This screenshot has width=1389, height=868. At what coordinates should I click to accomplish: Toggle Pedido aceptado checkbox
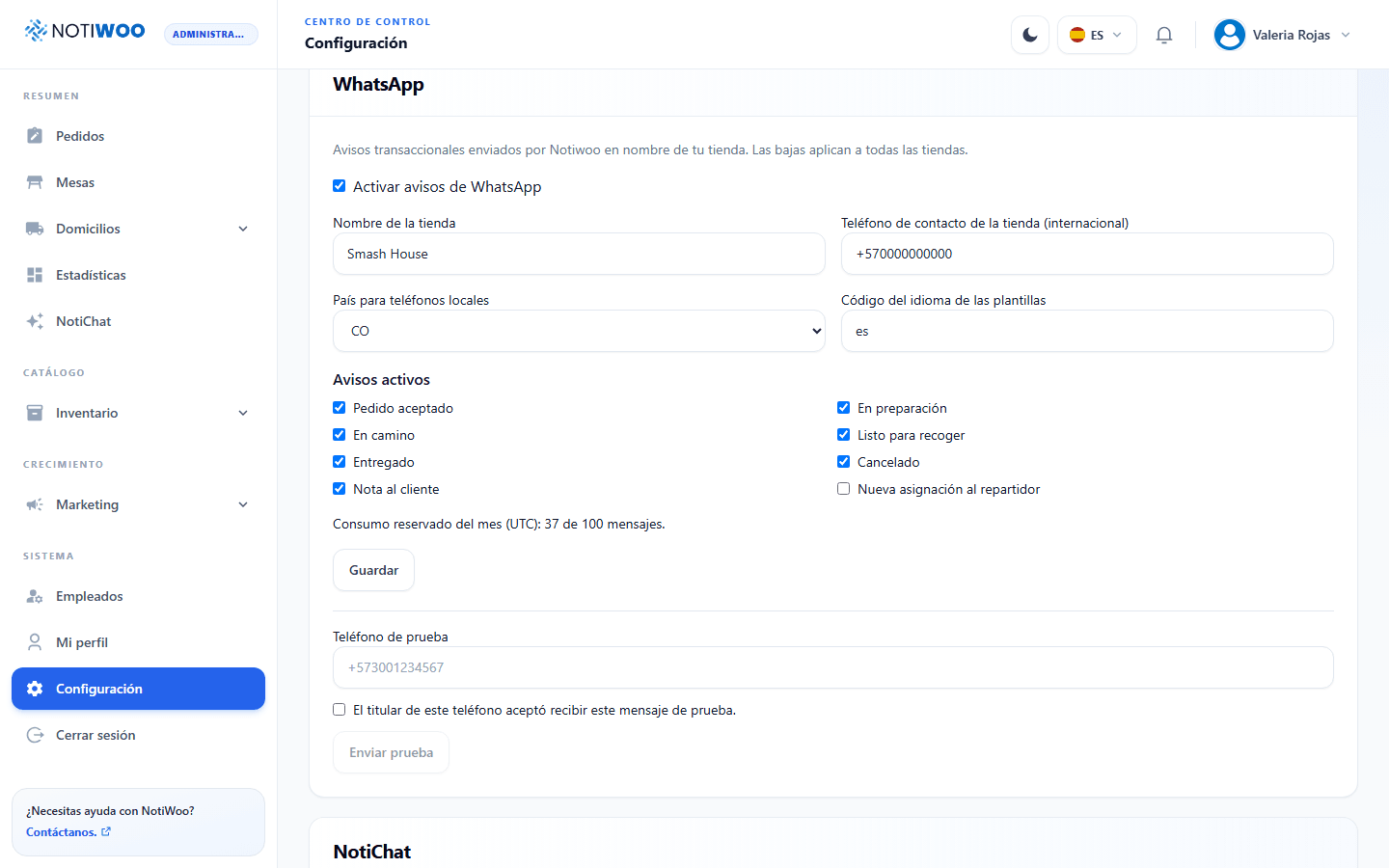[x=340, y=408]
